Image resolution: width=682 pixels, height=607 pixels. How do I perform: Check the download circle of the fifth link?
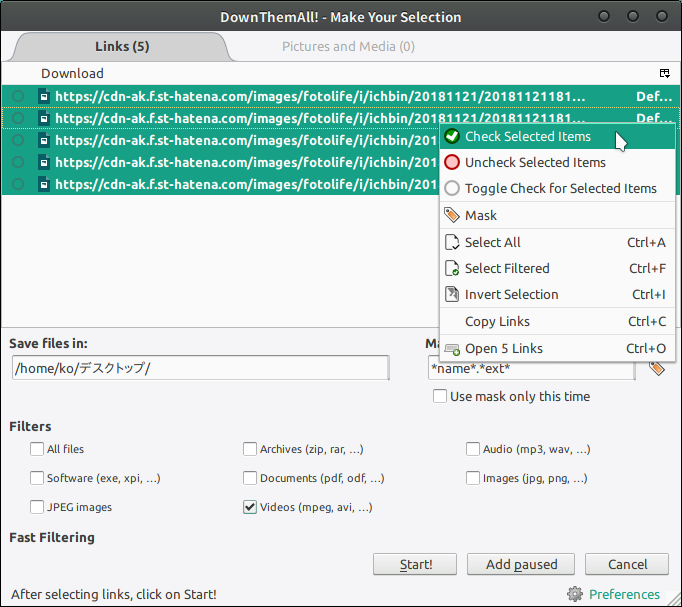[18, 184]
